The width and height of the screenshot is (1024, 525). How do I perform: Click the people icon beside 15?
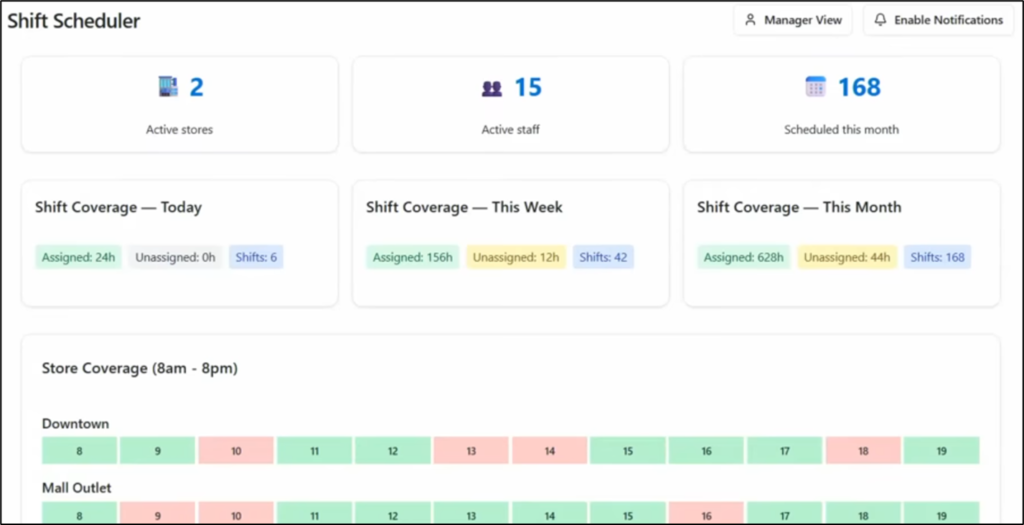tap(491, 88)
